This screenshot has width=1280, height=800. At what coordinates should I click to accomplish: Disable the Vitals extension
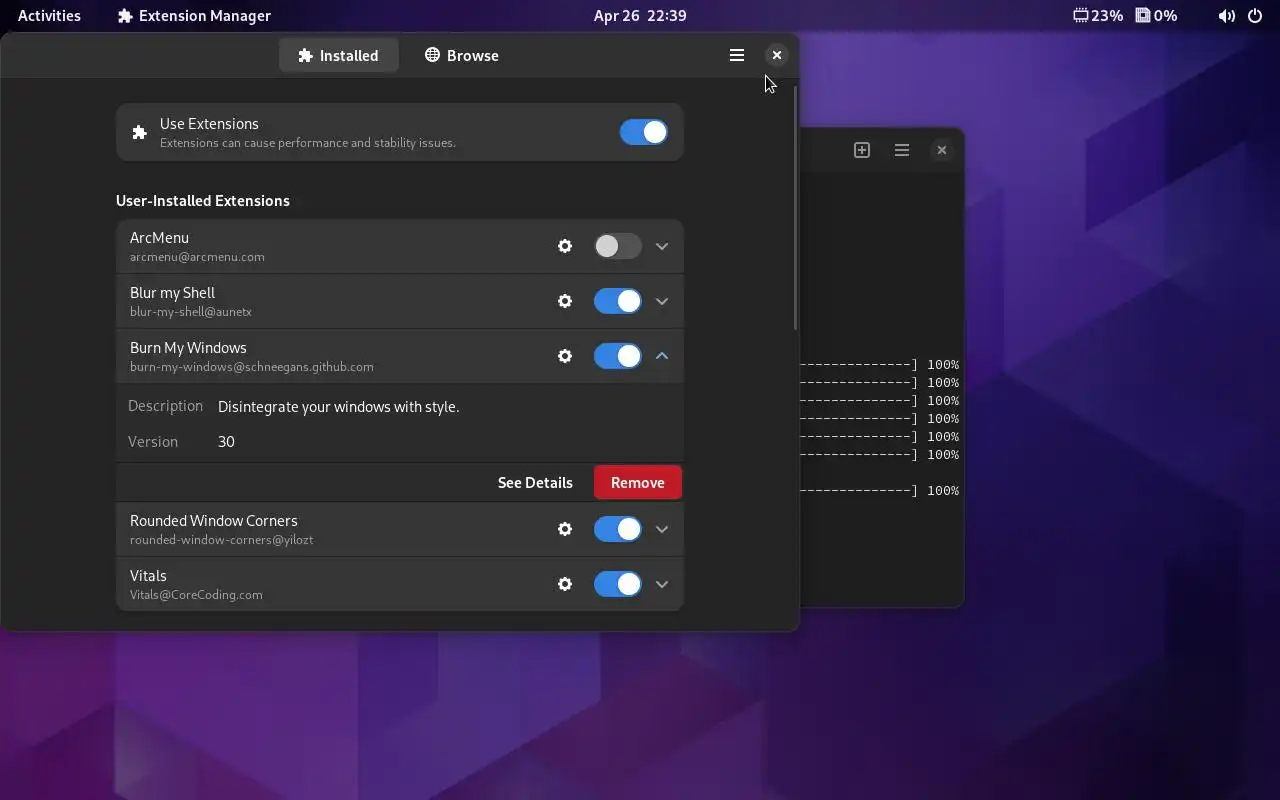(617, 584)
